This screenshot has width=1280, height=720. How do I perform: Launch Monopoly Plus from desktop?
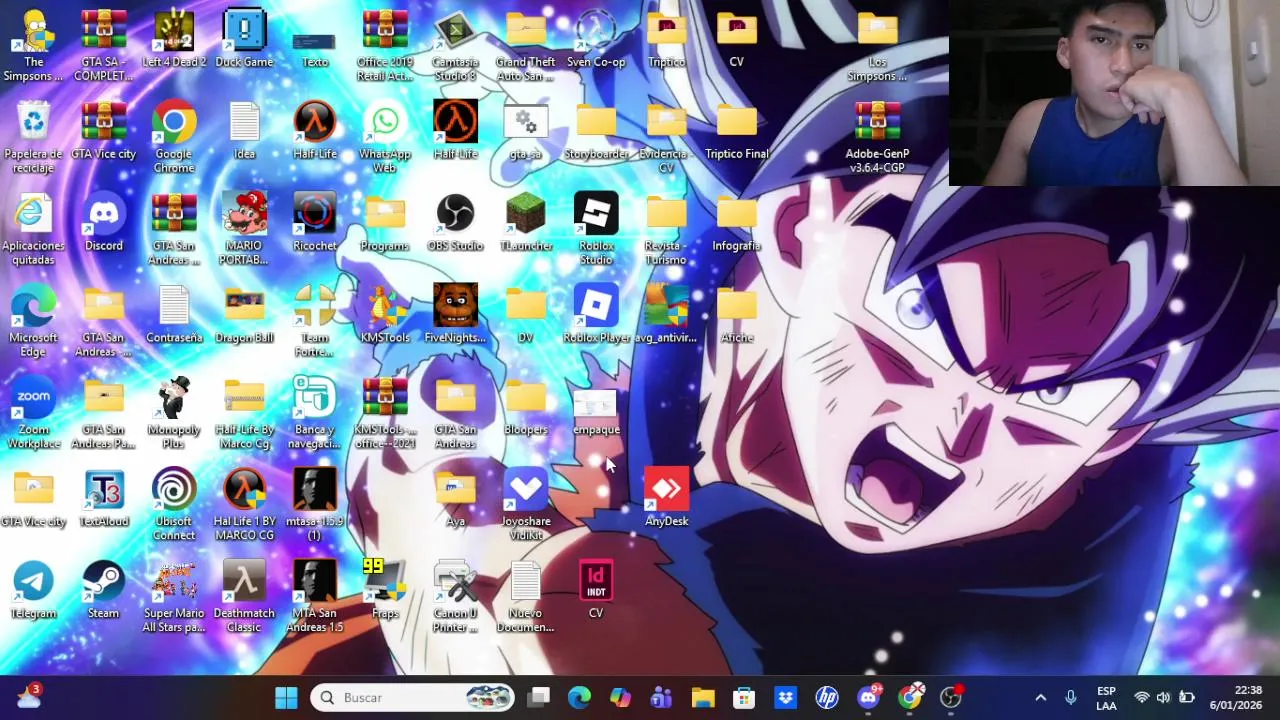pos(174,414)
